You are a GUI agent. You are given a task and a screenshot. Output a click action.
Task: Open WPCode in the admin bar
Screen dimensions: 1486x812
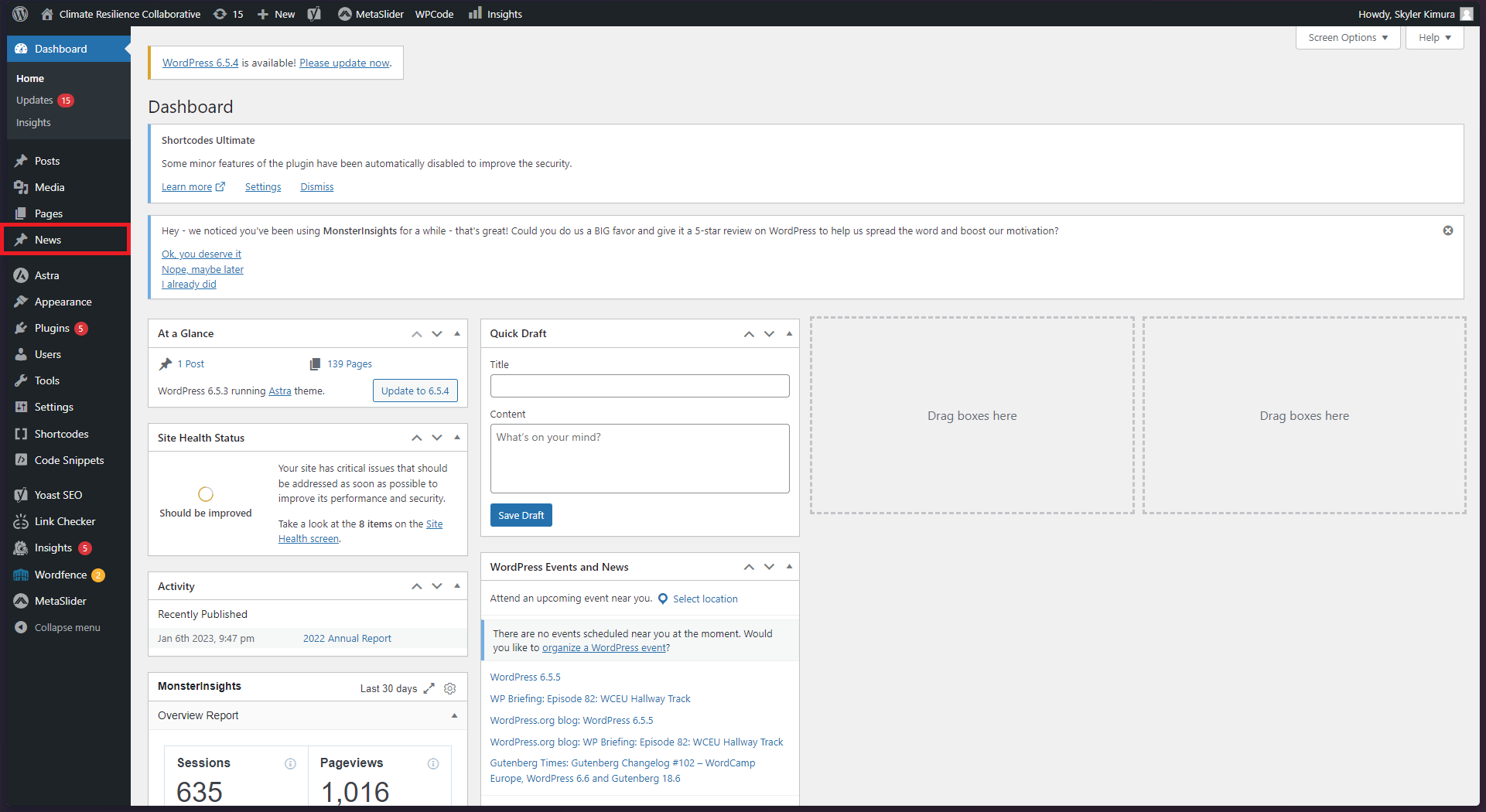point(435,14)
